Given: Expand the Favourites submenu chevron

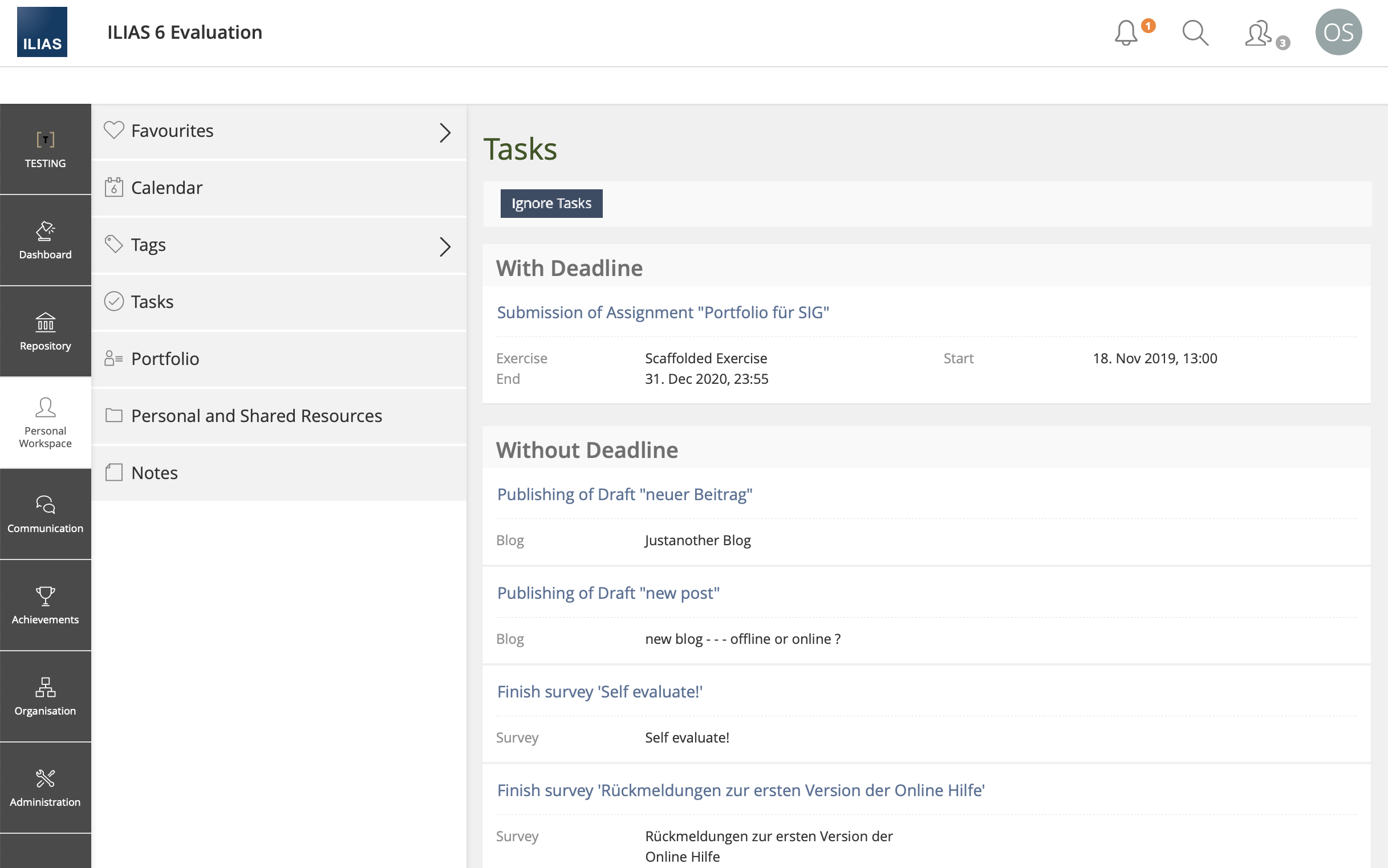Looking at the screenshot, I should [445, 132].
